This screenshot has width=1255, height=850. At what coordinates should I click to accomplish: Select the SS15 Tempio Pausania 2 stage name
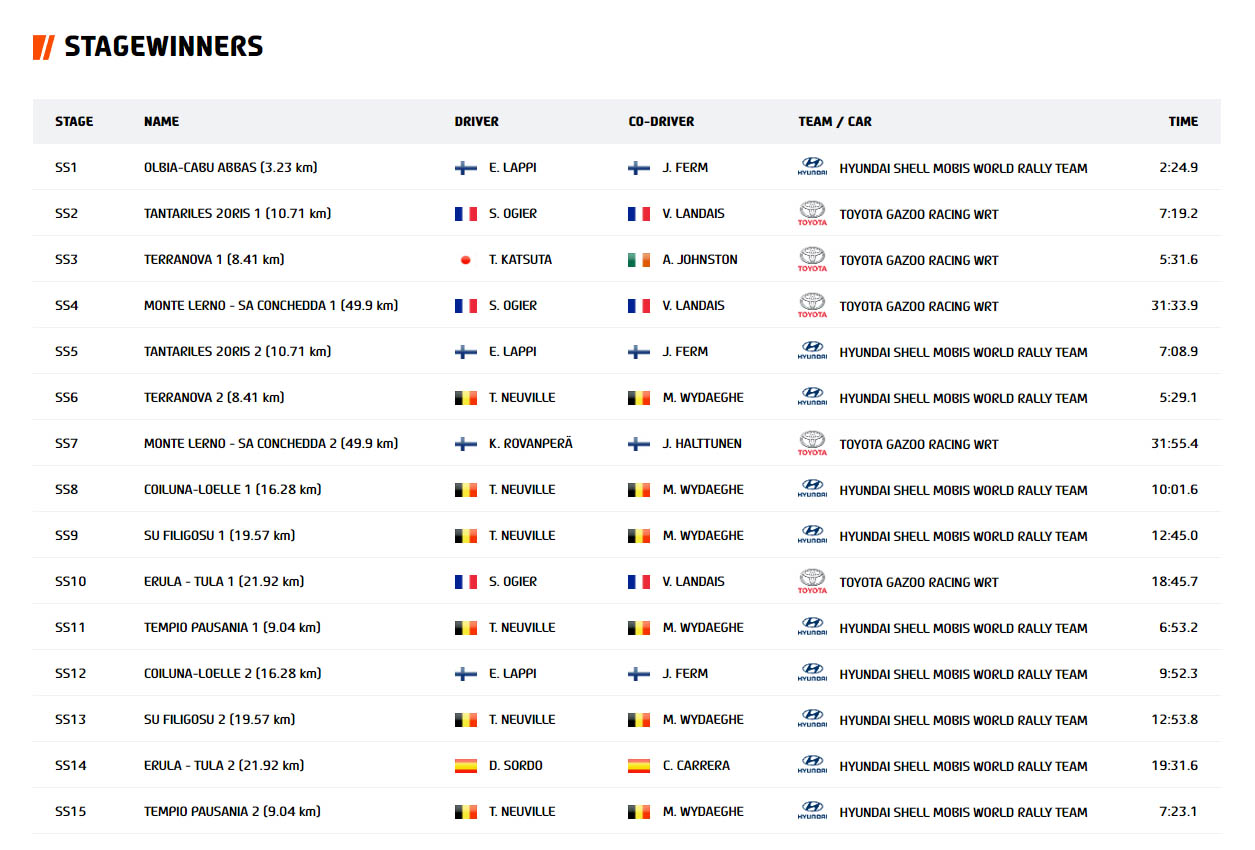coord(232,812)
